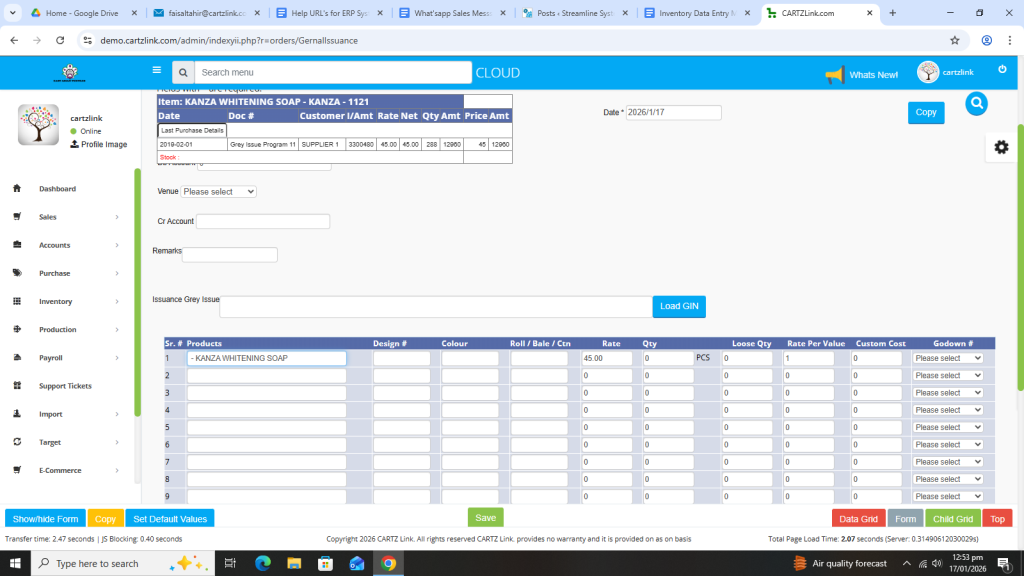
Task: Click the Profile Image link
Action: click(x=103, y=144)
